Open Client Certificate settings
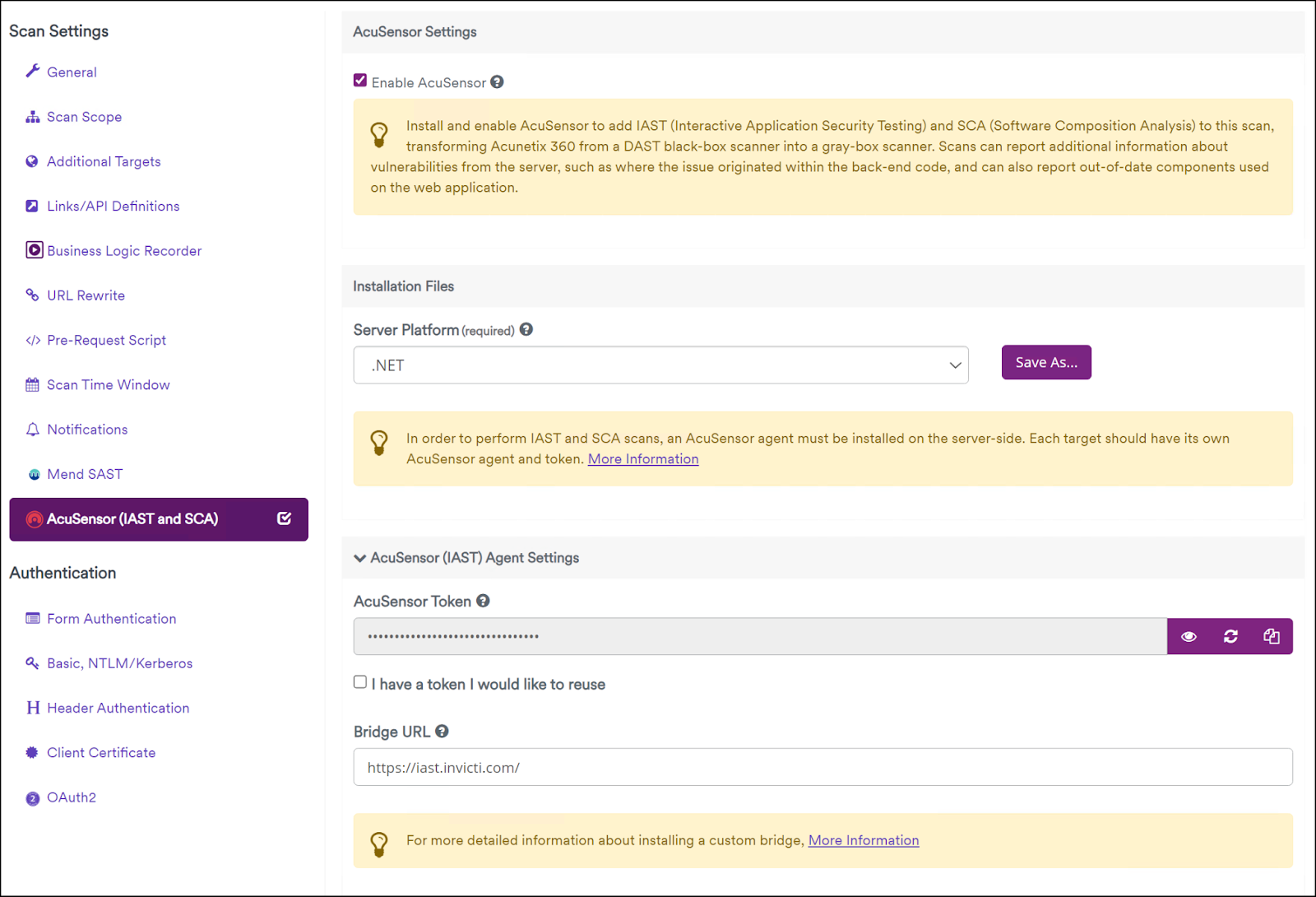 coord(101,752)
